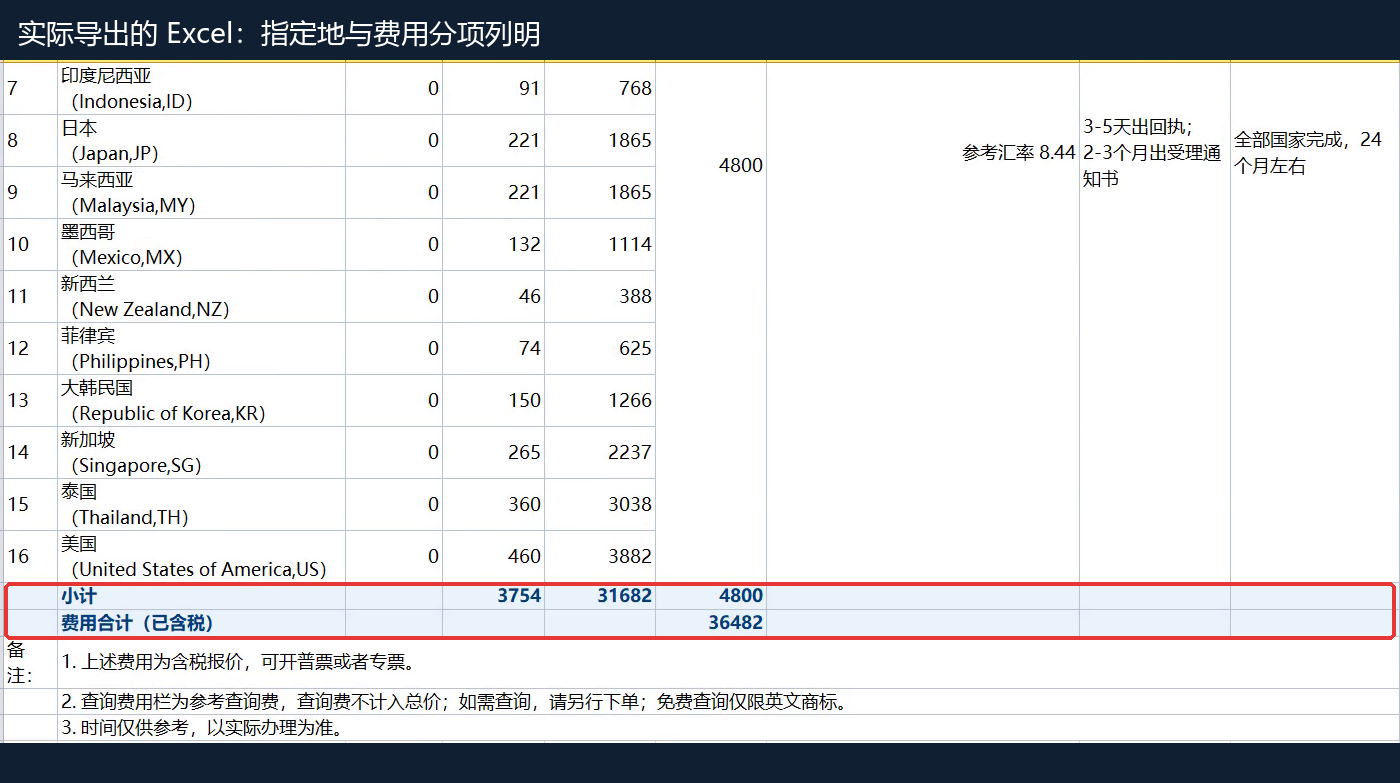The height and width of the screenshot is (783, 1400).
Task: Select value 221 in the Japan row
Action: pos(494,140)
